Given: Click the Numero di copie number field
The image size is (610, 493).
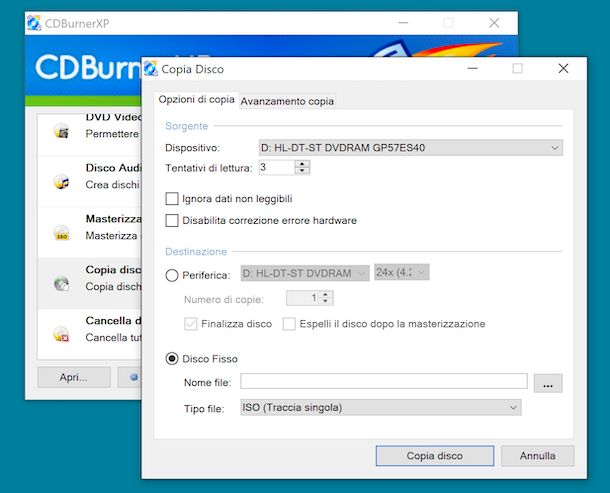Looking at the screenshot, I should pos(303,298).
